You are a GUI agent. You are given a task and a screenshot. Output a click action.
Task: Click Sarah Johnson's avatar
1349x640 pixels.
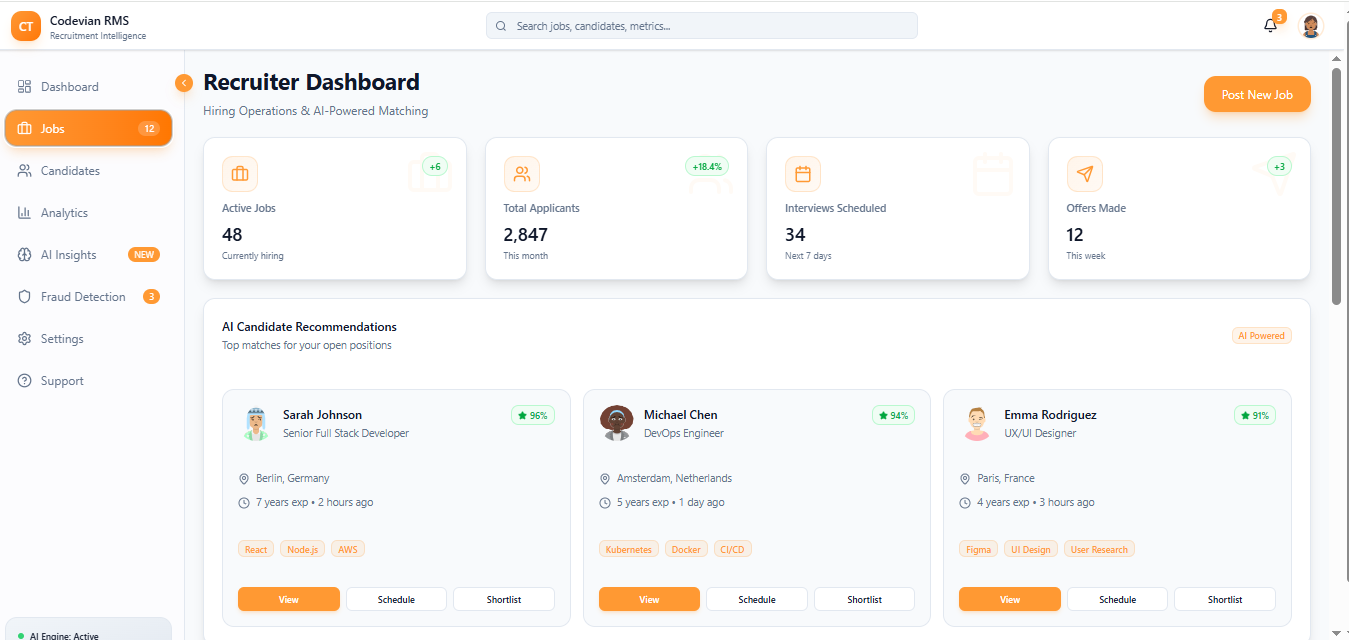[256, 423]
